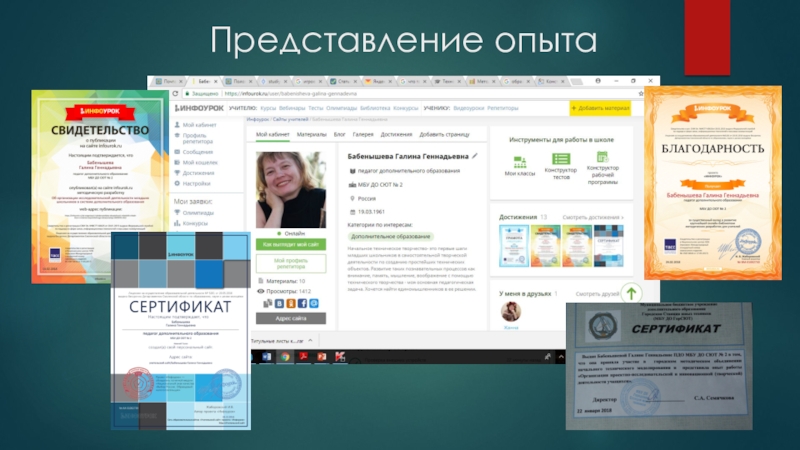The width and height of the screenshot is (800, 450).
Task: Click the Инфоурок logo
Action: pos(198,107)
